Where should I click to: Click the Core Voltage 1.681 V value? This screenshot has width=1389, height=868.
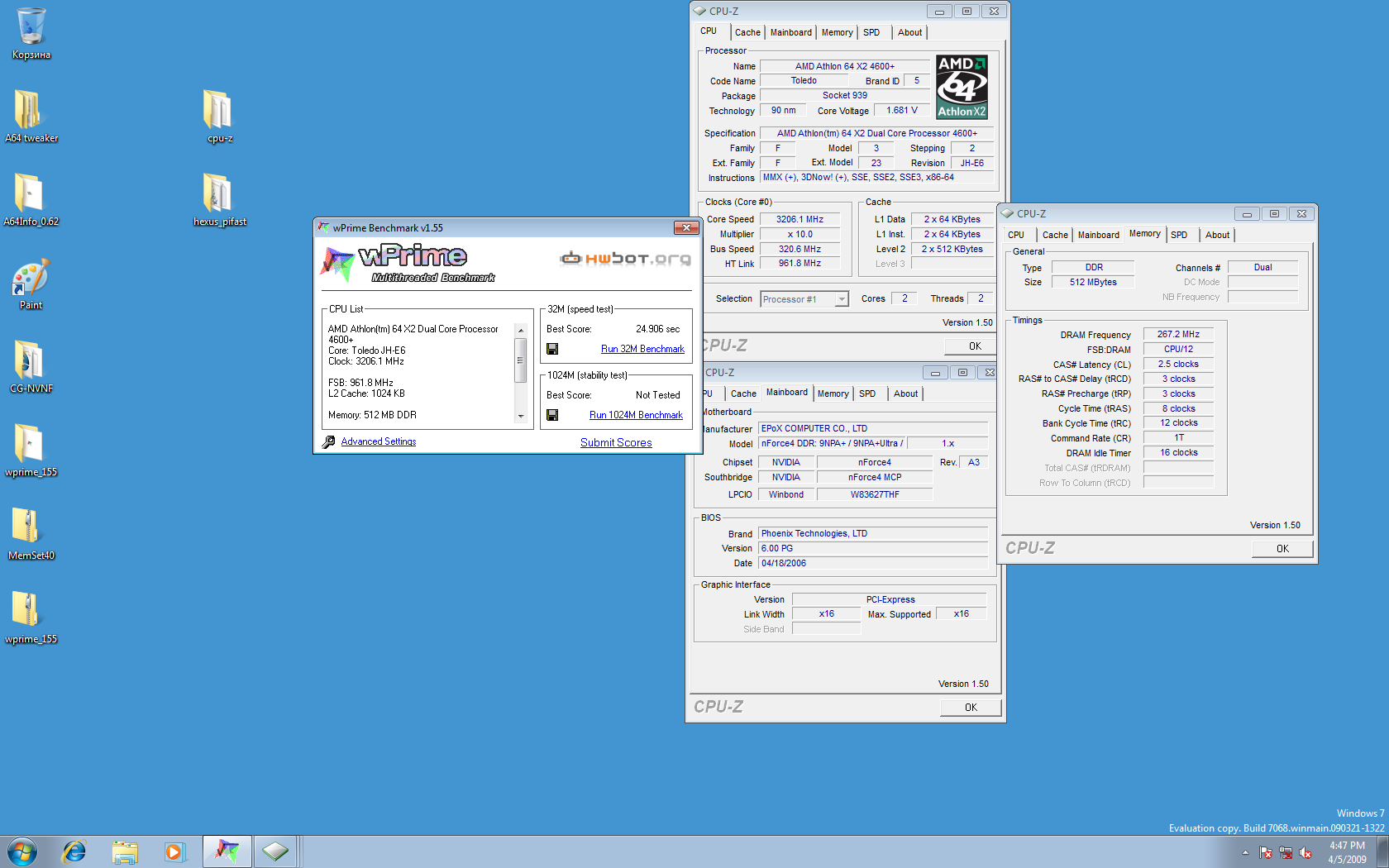902,111
